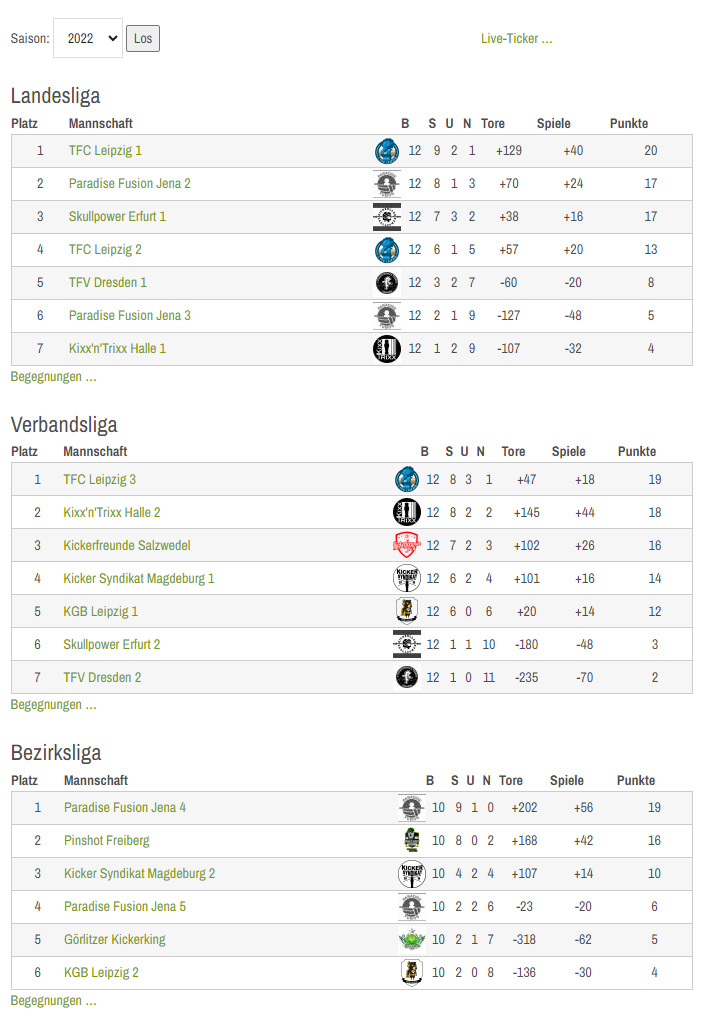This screenshot has height=1027, width=706.
Task: Open the Live-Ticker link
Action: pyautogui.click(x=516, y=39)
